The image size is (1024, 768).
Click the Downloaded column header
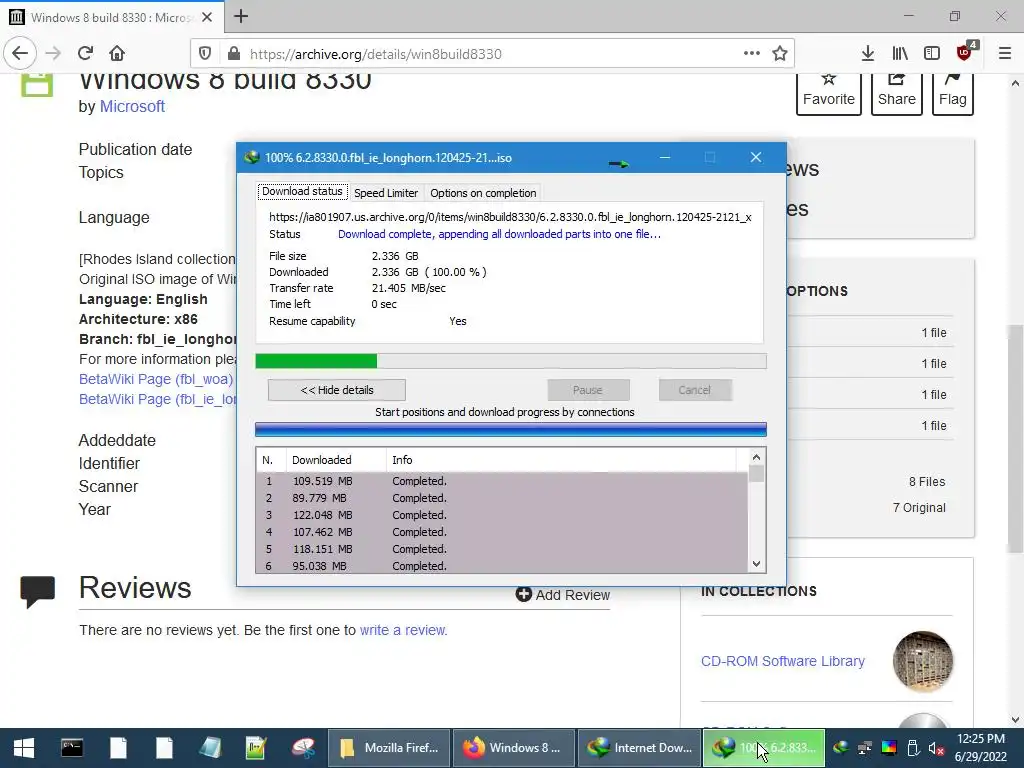point(336,460)
